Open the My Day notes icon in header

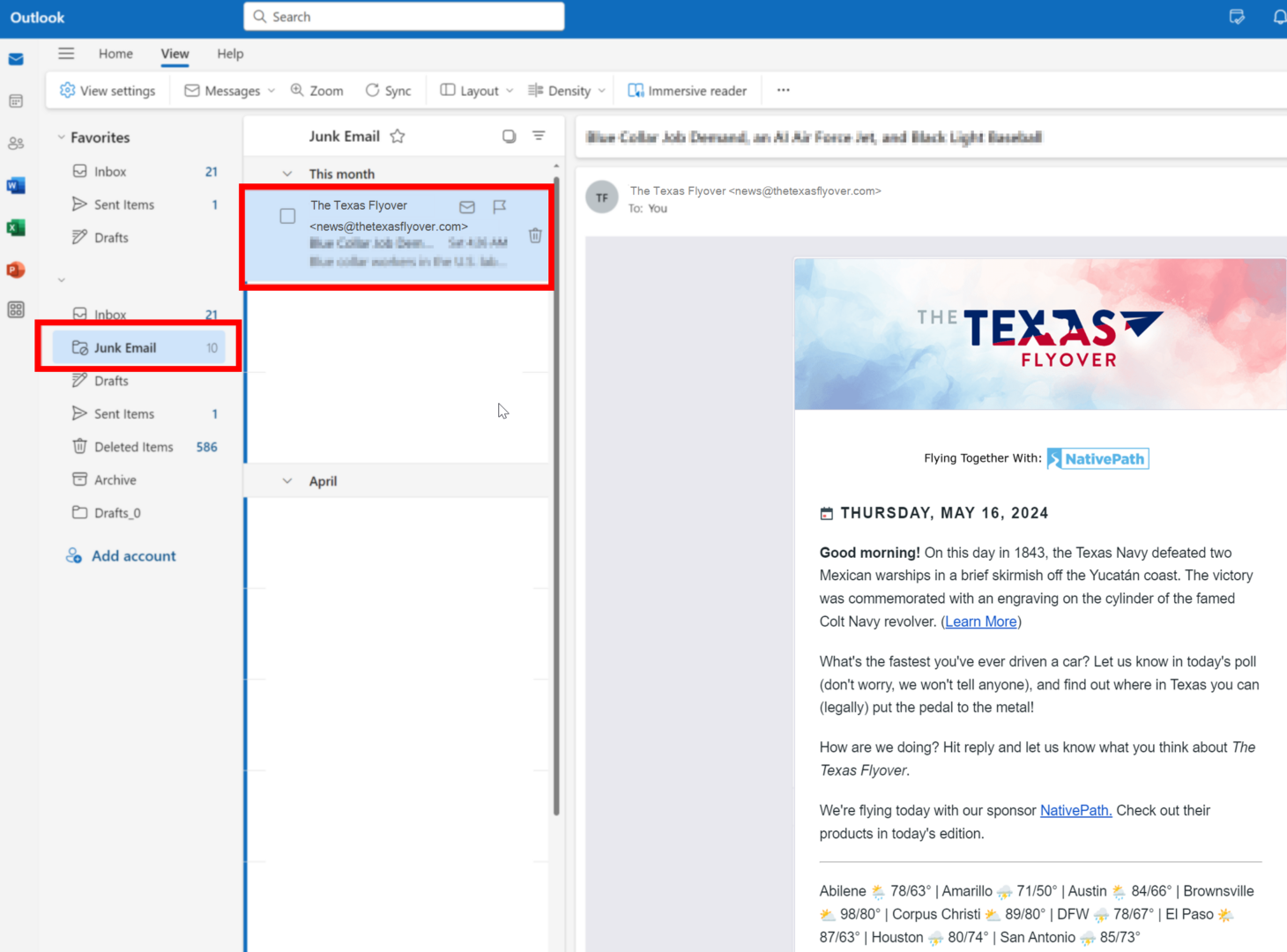1237,17
